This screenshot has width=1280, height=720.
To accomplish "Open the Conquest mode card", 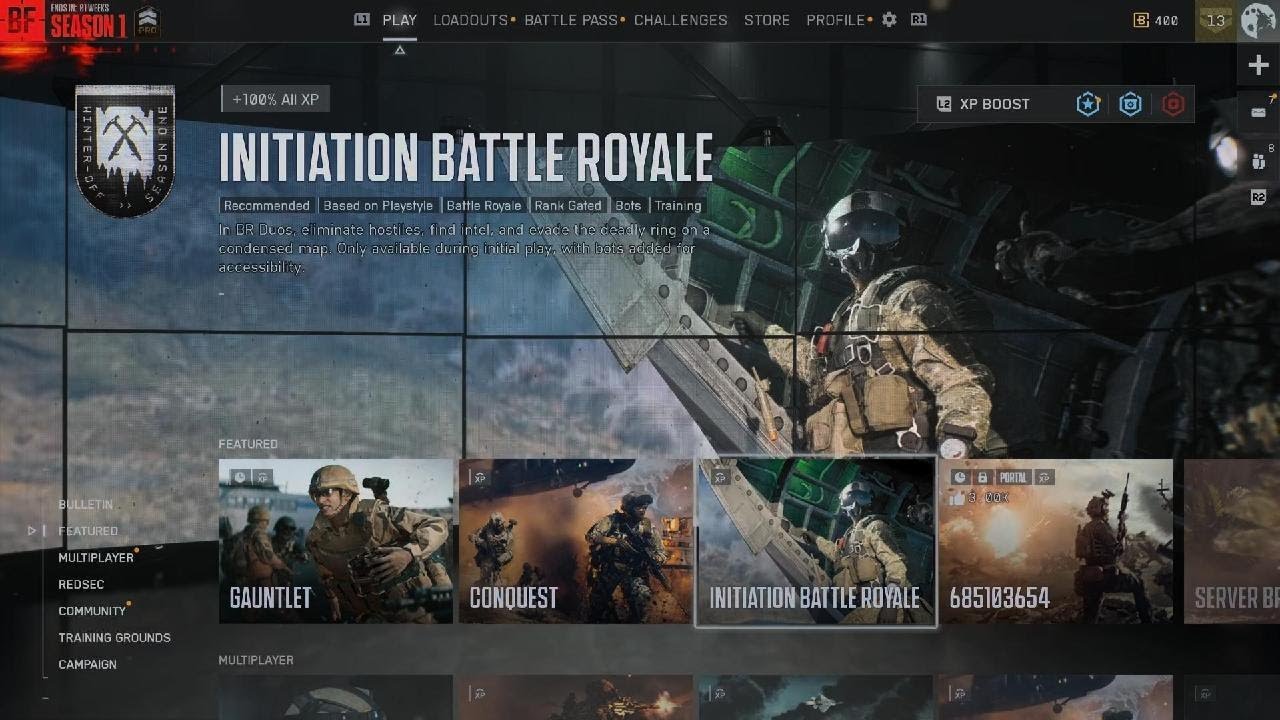I will click(575, 541).
